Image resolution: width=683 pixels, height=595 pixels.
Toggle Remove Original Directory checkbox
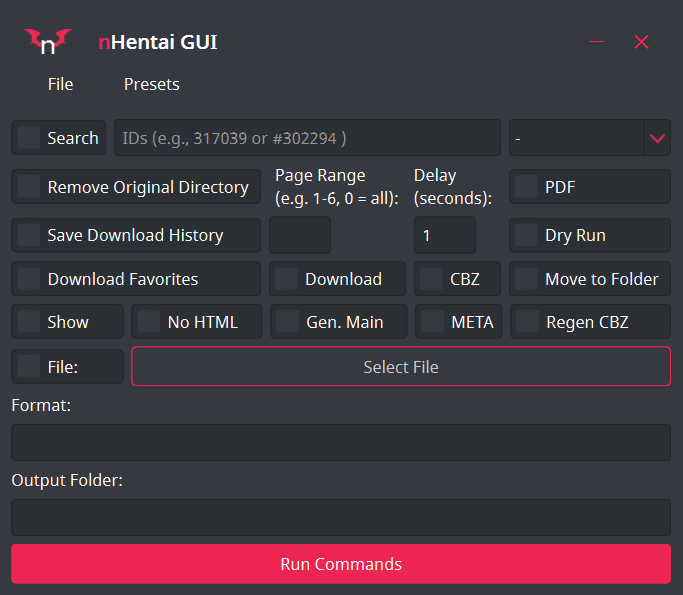pos(29,187)
